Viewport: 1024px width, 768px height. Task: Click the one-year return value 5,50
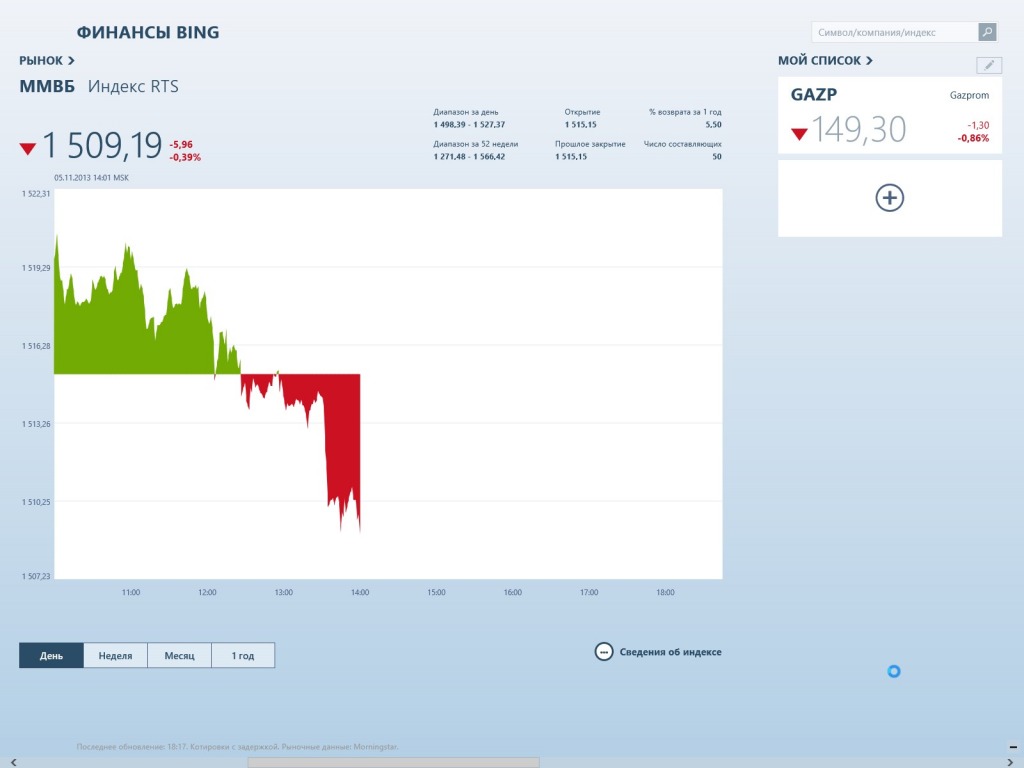[713, 125]
